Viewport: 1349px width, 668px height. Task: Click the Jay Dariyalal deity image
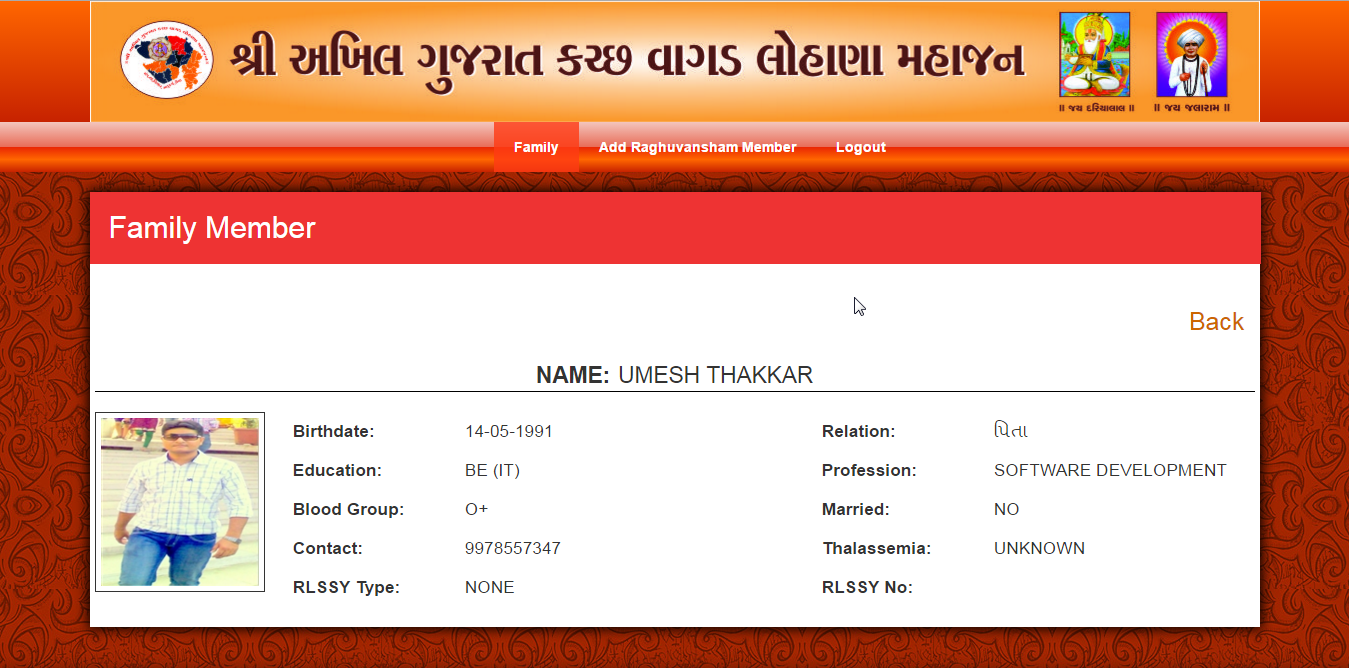coord(1095,54)
